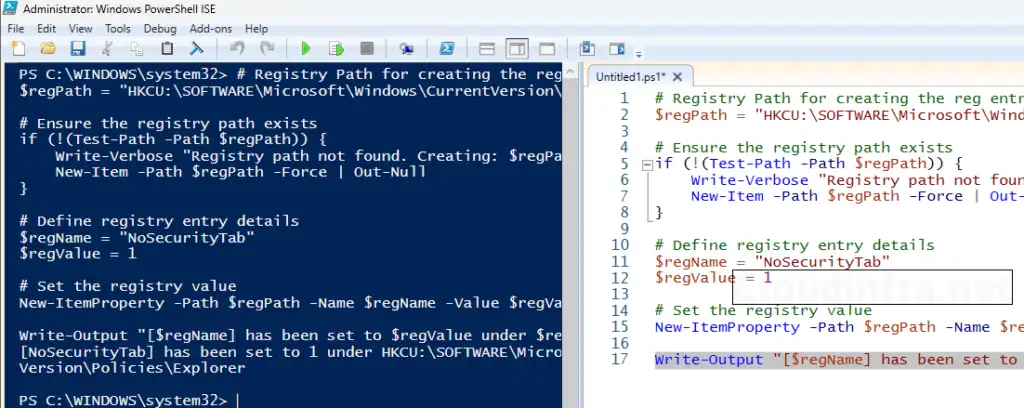Click "# Set the registry value" in the console
Viewport: 1024px width, 408px height.
pos(127,287)
